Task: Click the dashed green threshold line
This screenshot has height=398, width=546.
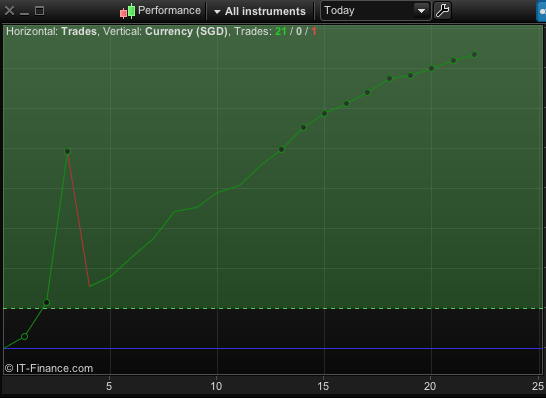Action: [x=273, y=308]
